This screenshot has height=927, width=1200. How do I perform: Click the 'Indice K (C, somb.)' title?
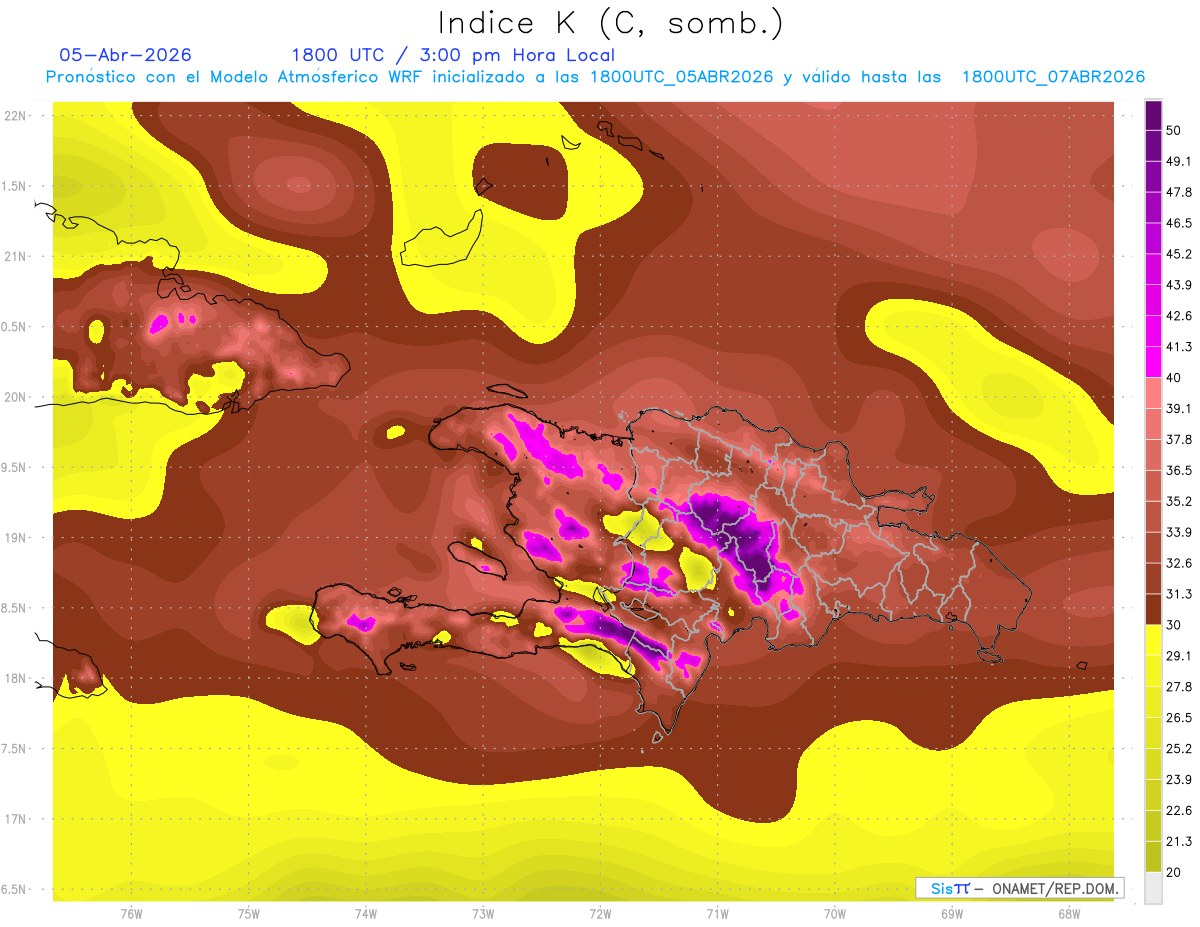611,23
